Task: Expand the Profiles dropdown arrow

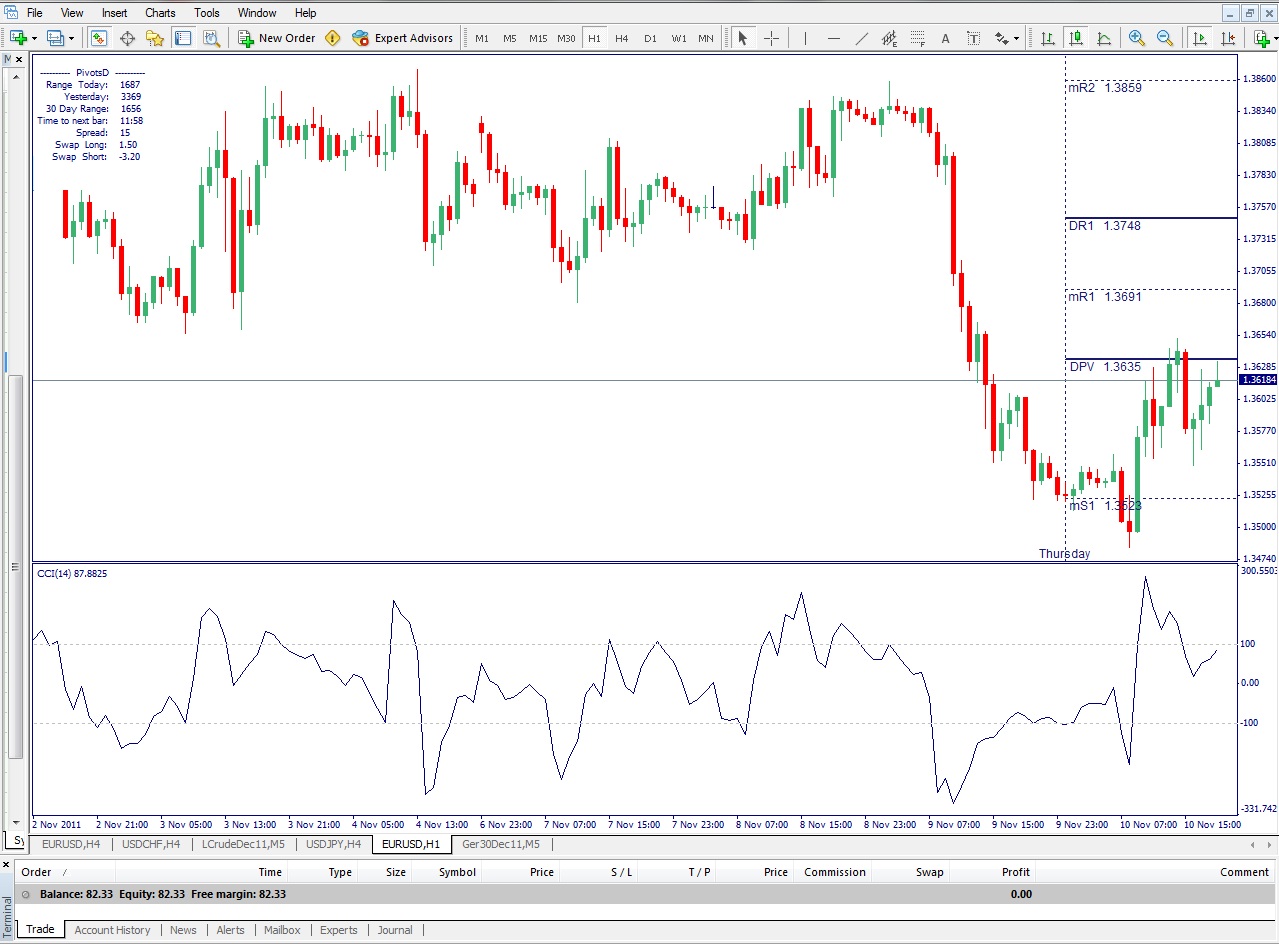Action: tap(71, 38)
